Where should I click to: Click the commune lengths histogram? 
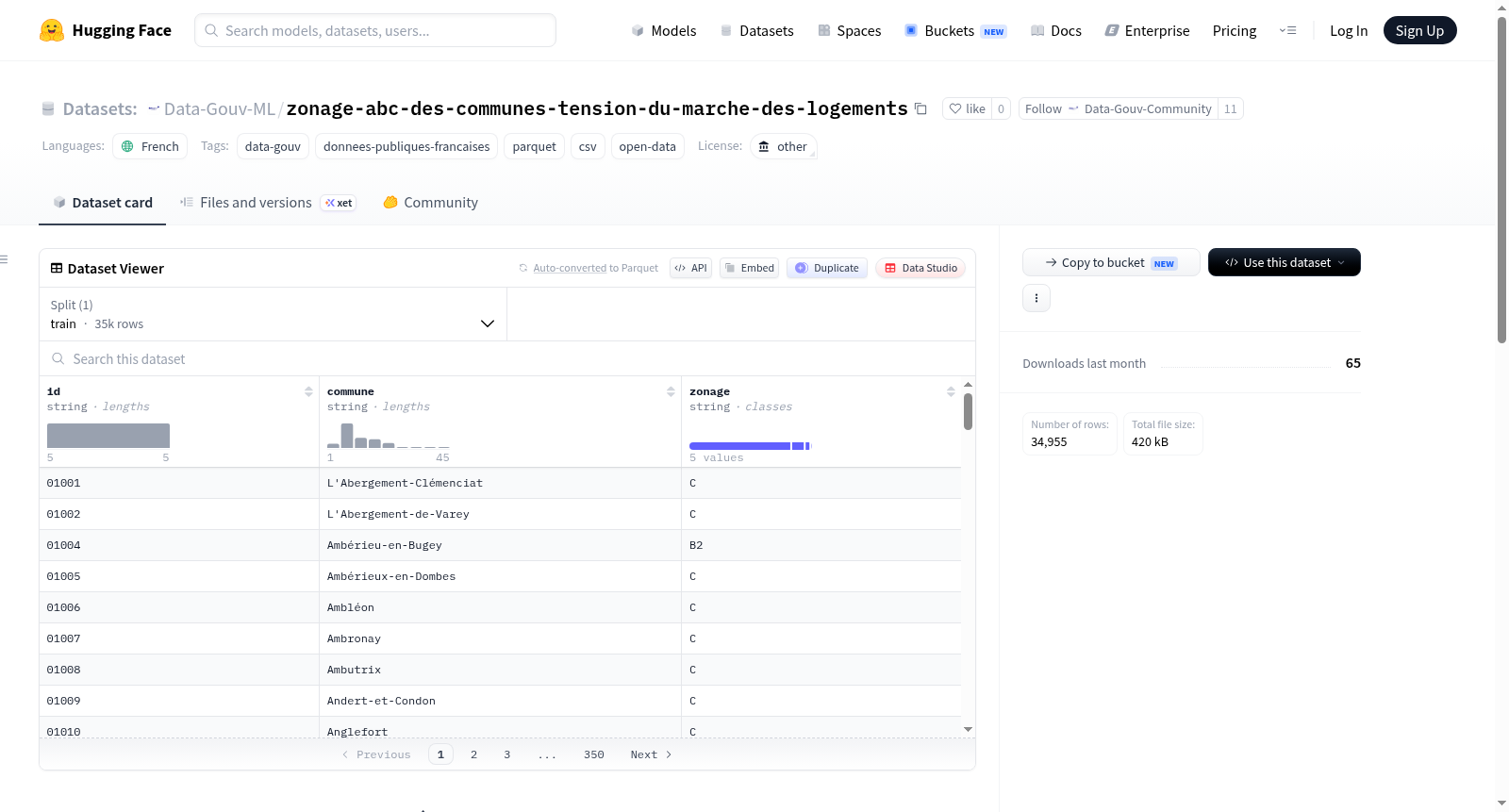(x=389, y=436)
